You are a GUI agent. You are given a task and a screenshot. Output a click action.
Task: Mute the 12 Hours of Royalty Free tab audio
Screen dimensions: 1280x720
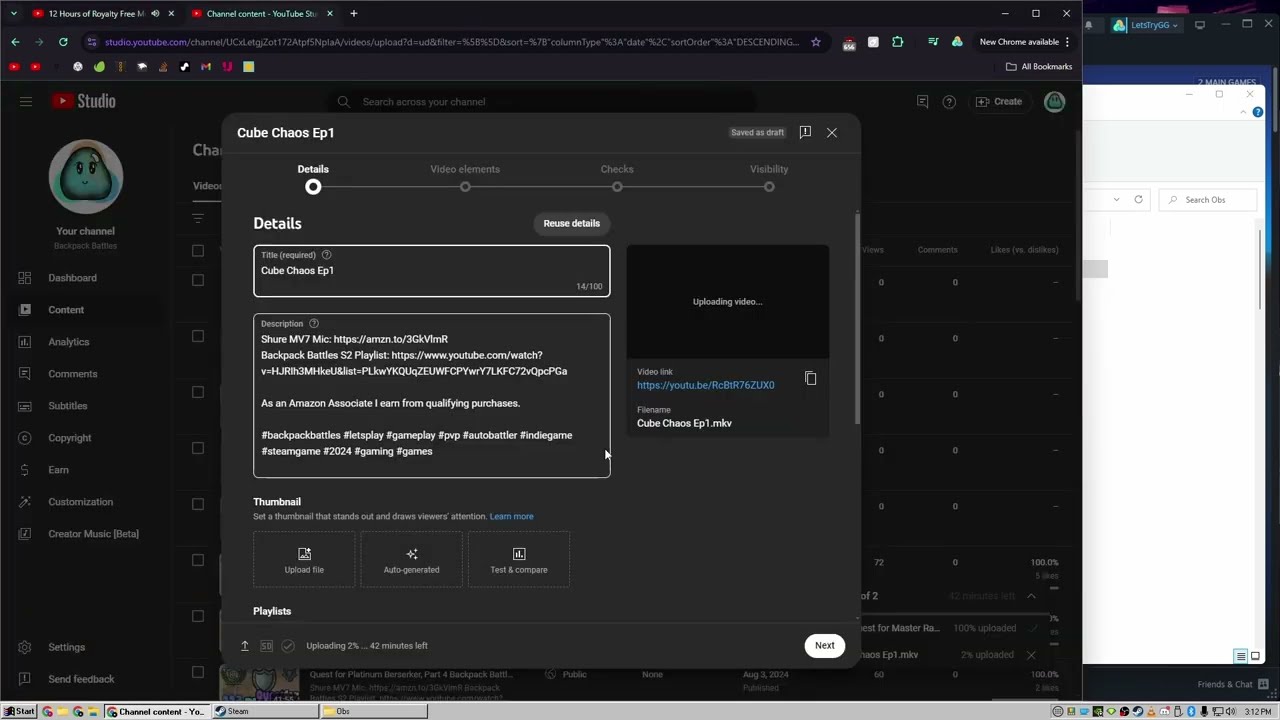tap(155, 14)
